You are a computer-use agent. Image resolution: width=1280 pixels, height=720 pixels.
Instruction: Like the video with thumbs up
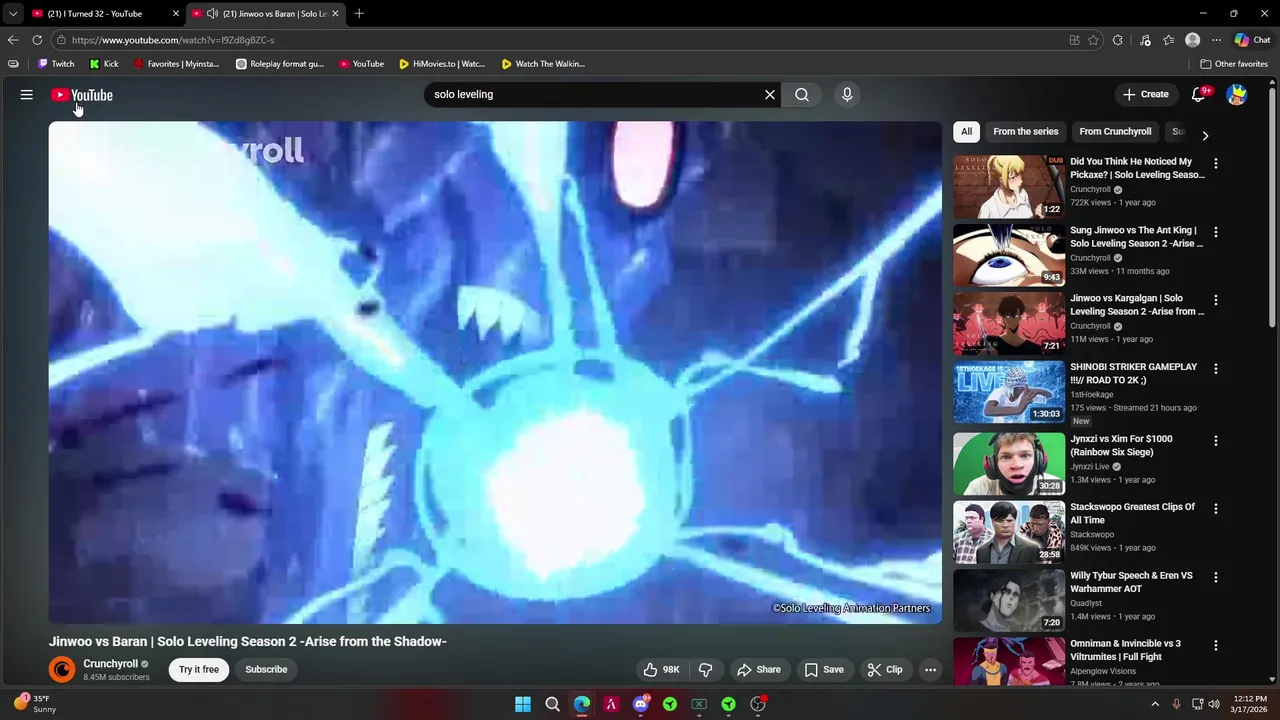coord(661,669)
